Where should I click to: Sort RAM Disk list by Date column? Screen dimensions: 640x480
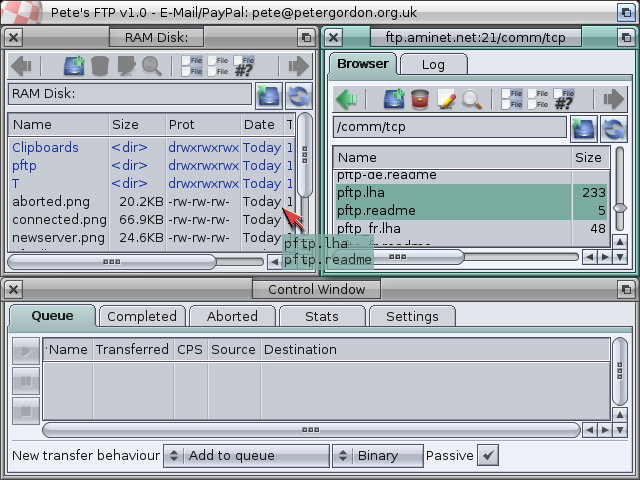(262, 124)
